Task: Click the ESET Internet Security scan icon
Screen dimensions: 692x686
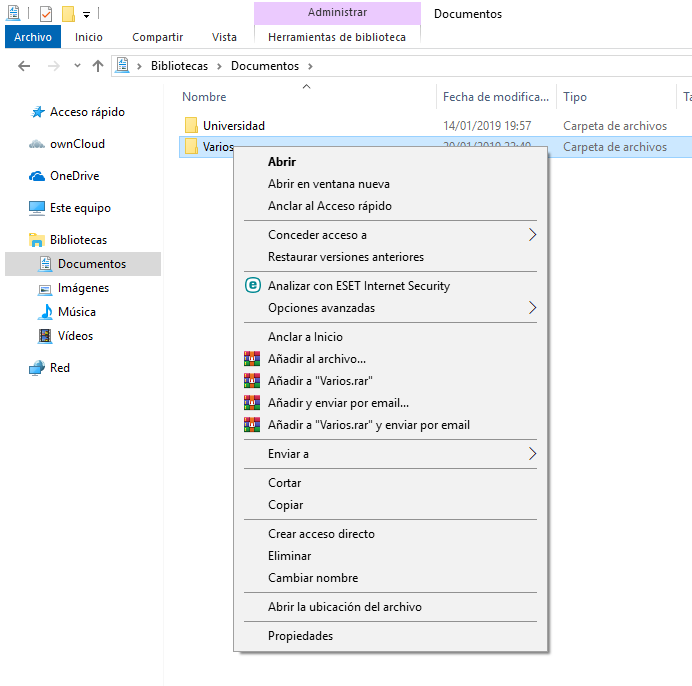Action: pos(252,286)
